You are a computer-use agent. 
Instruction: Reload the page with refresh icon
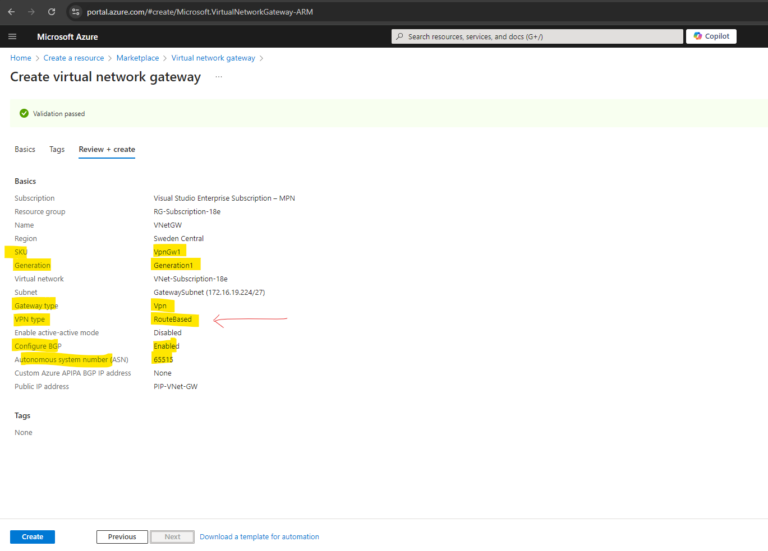[51, 12]
